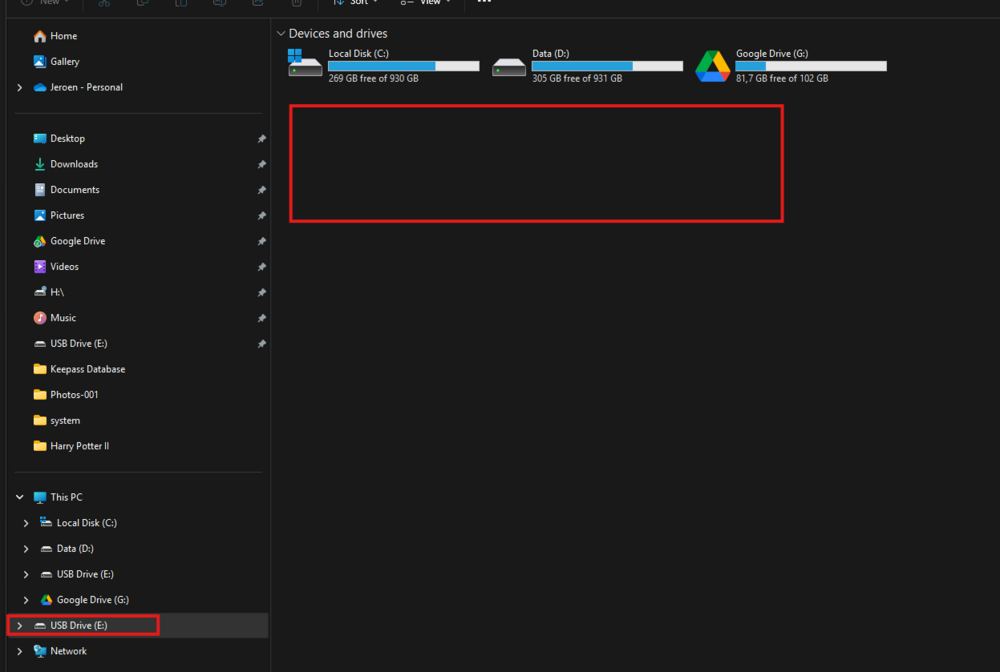The image size is (1000, 672).
Task: Open the Sort dropdown in the toolbar
Action: (356, 2)
